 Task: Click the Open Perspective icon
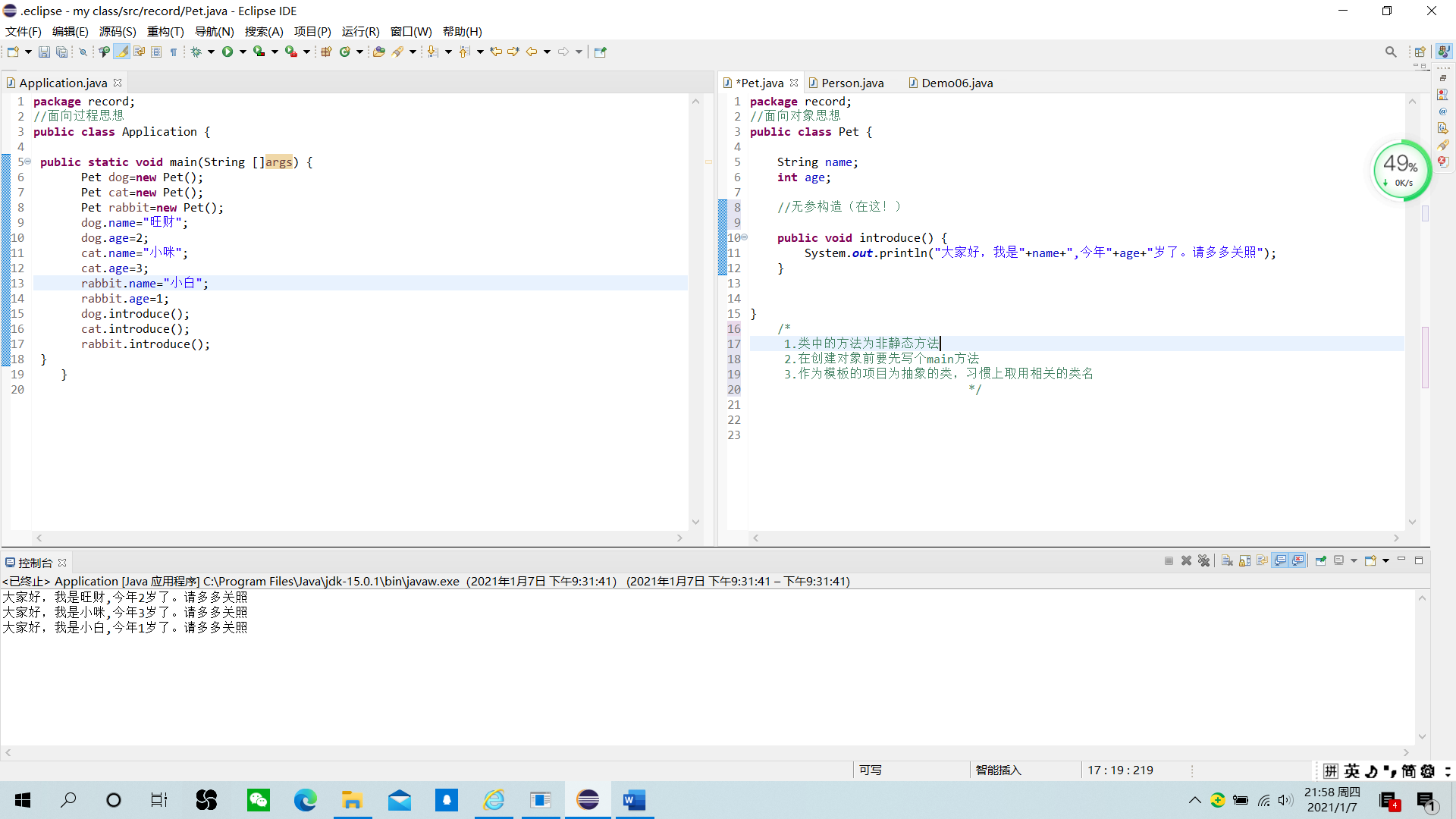point(1420,52)
